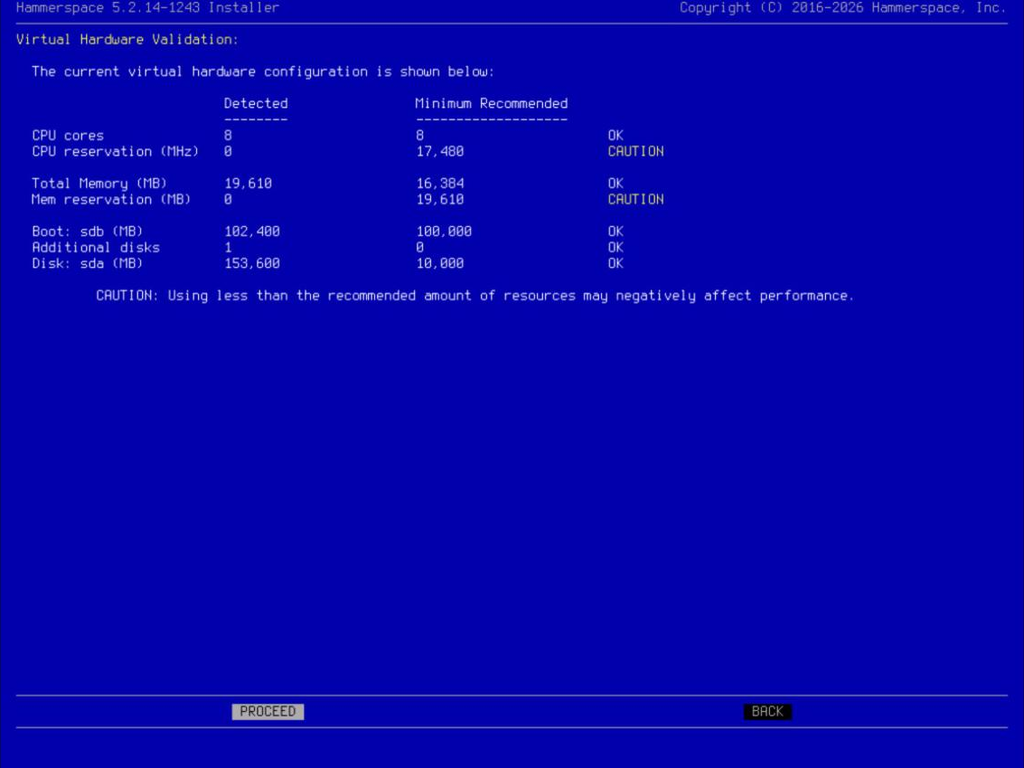Click OK status for Boot: sdb
Image resolution: width=1024 pixels, height=768 pixels.
[616, 231]
